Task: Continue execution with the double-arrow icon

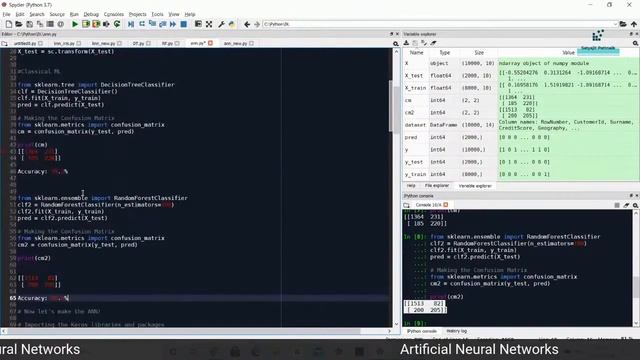Action: [173, 24]
